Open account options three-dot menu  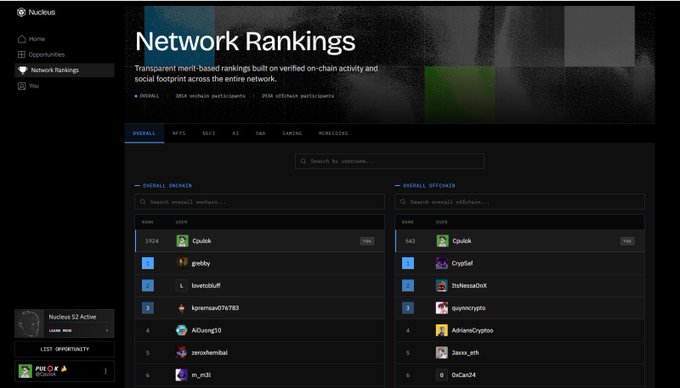pos(105,372)
